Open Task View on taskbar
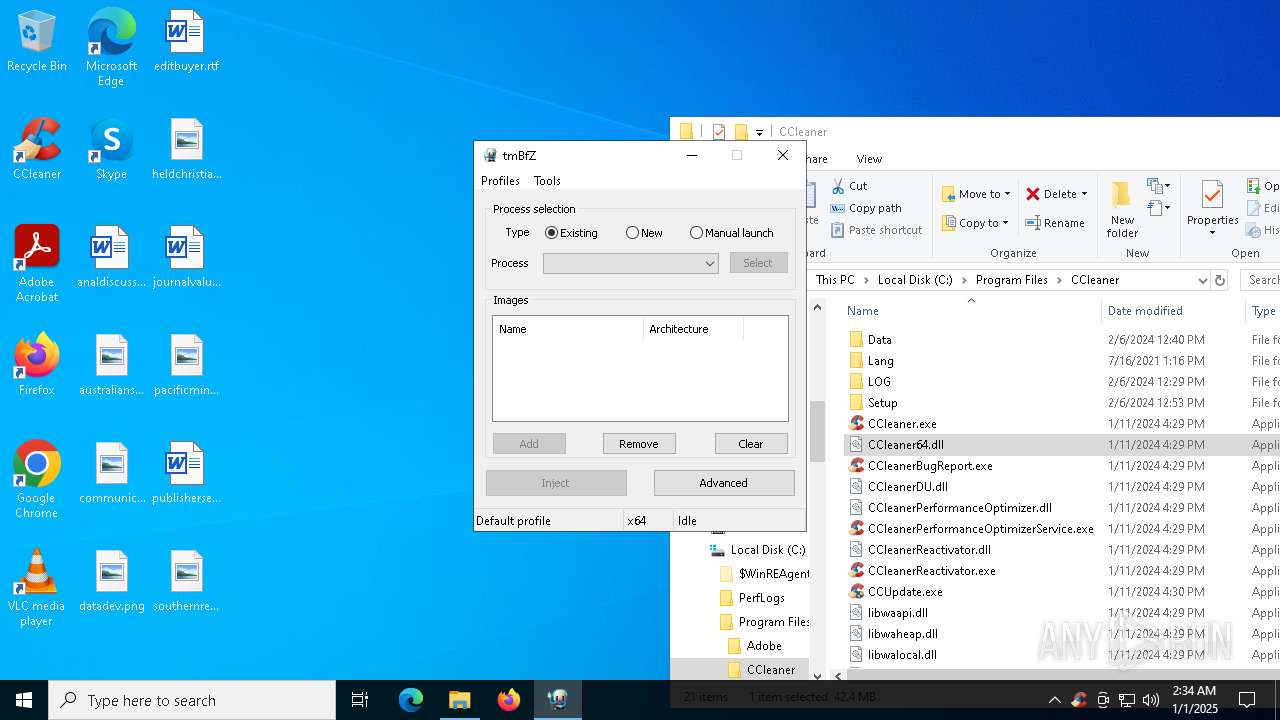Viewport: 1280px width, 720px height. coord(360,700)
